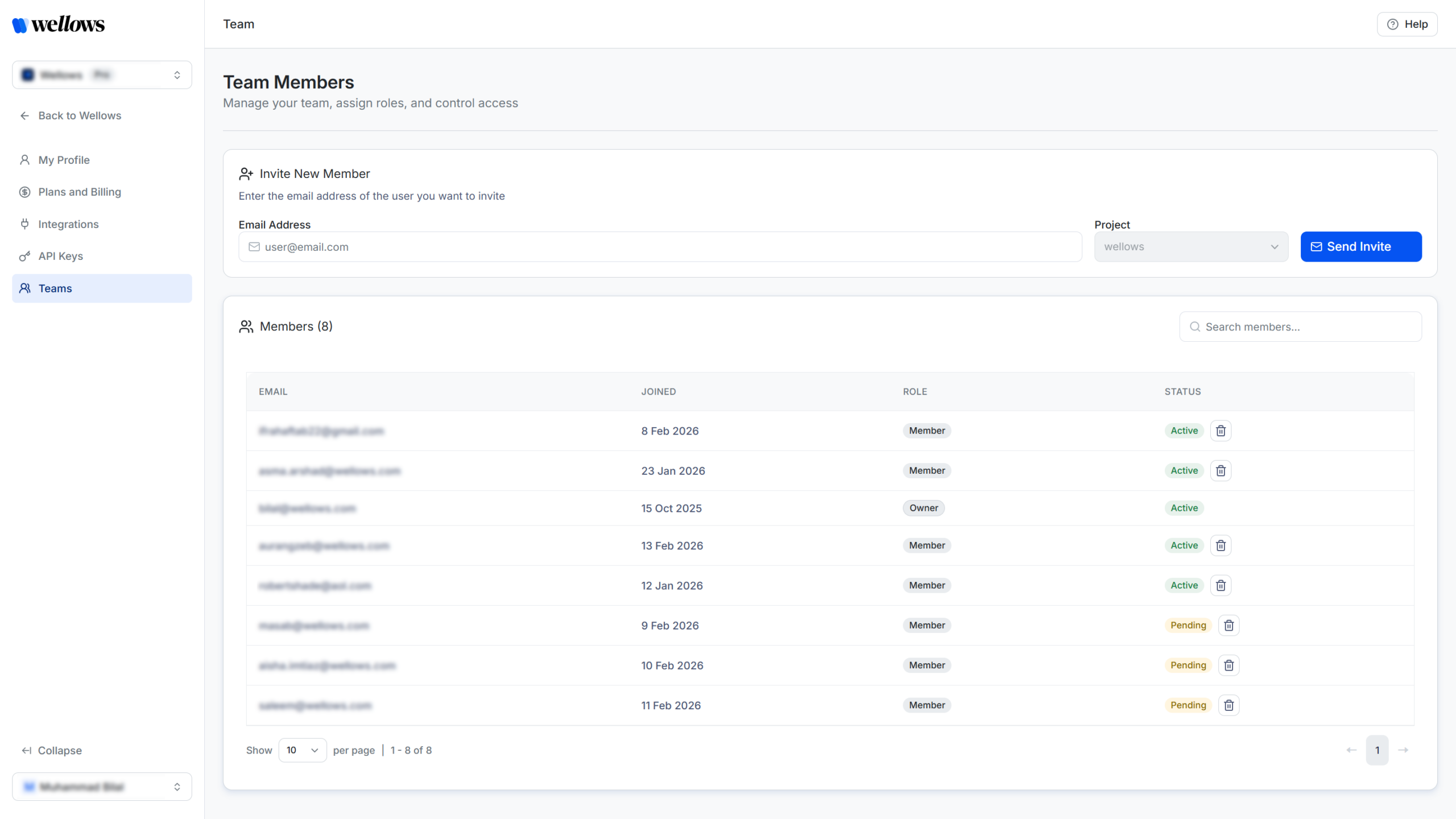This screenshot has width=1456, height=819.
Task: Trash the member who joined 12 Jan 2026
Action: click(x=1221, y=585)
